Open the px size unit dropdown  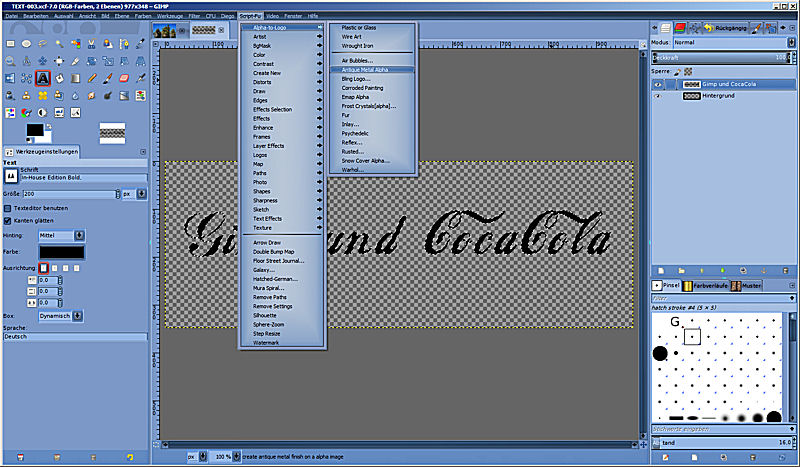(x=134, y=194)
